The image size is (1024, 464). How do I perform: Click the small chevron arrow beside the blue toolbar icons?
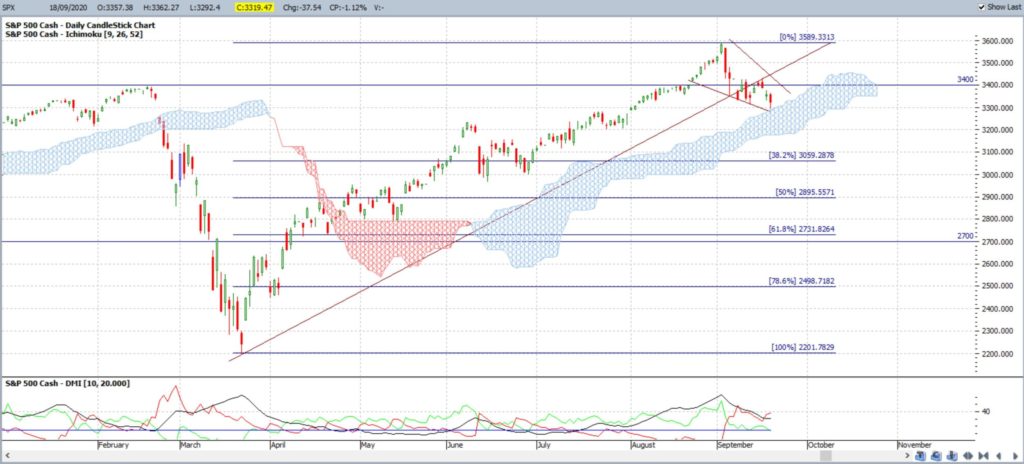(907, 455)
